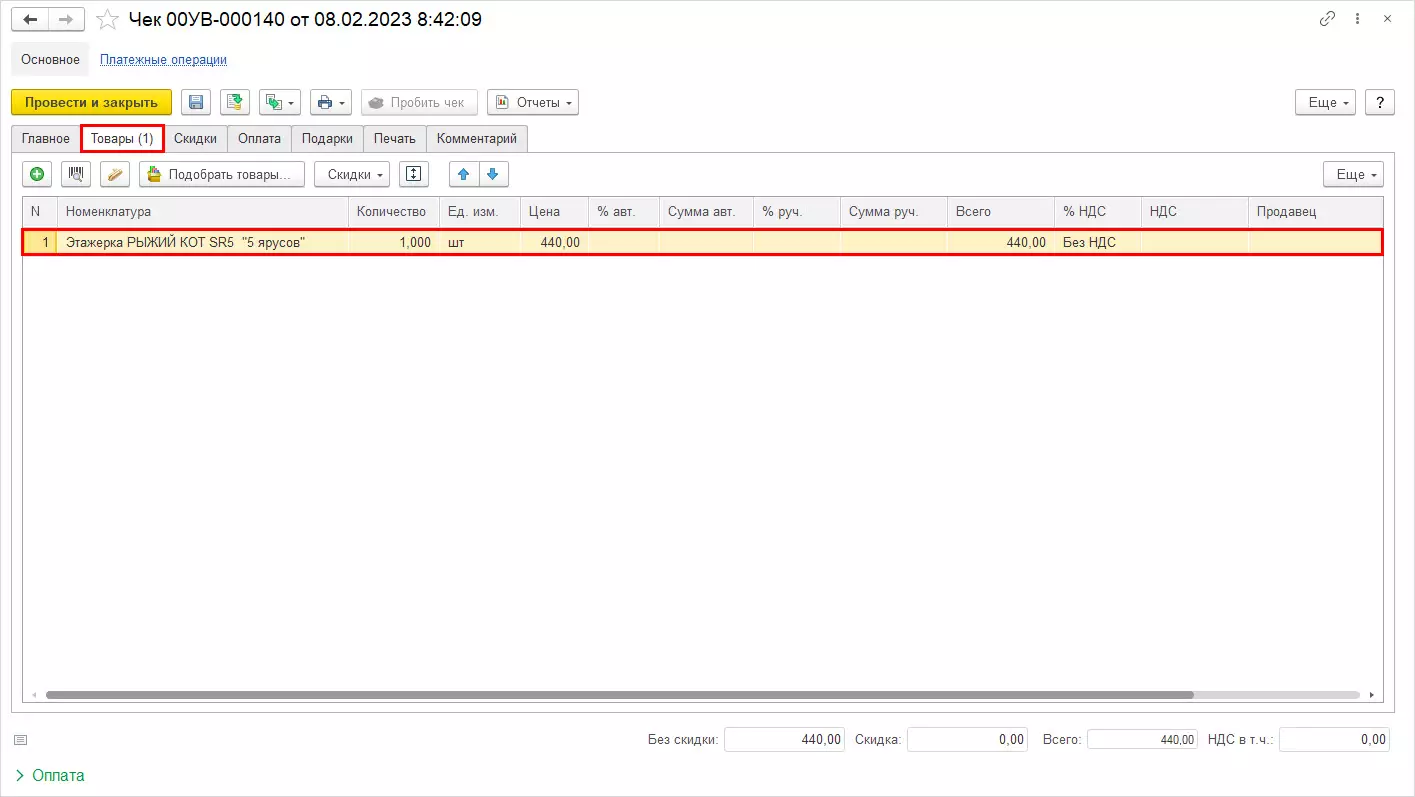Image resolution: width=1415 pixels, height=797 pixels.
Task: Select the Товары (1) tab
Action: pos(122,139)
